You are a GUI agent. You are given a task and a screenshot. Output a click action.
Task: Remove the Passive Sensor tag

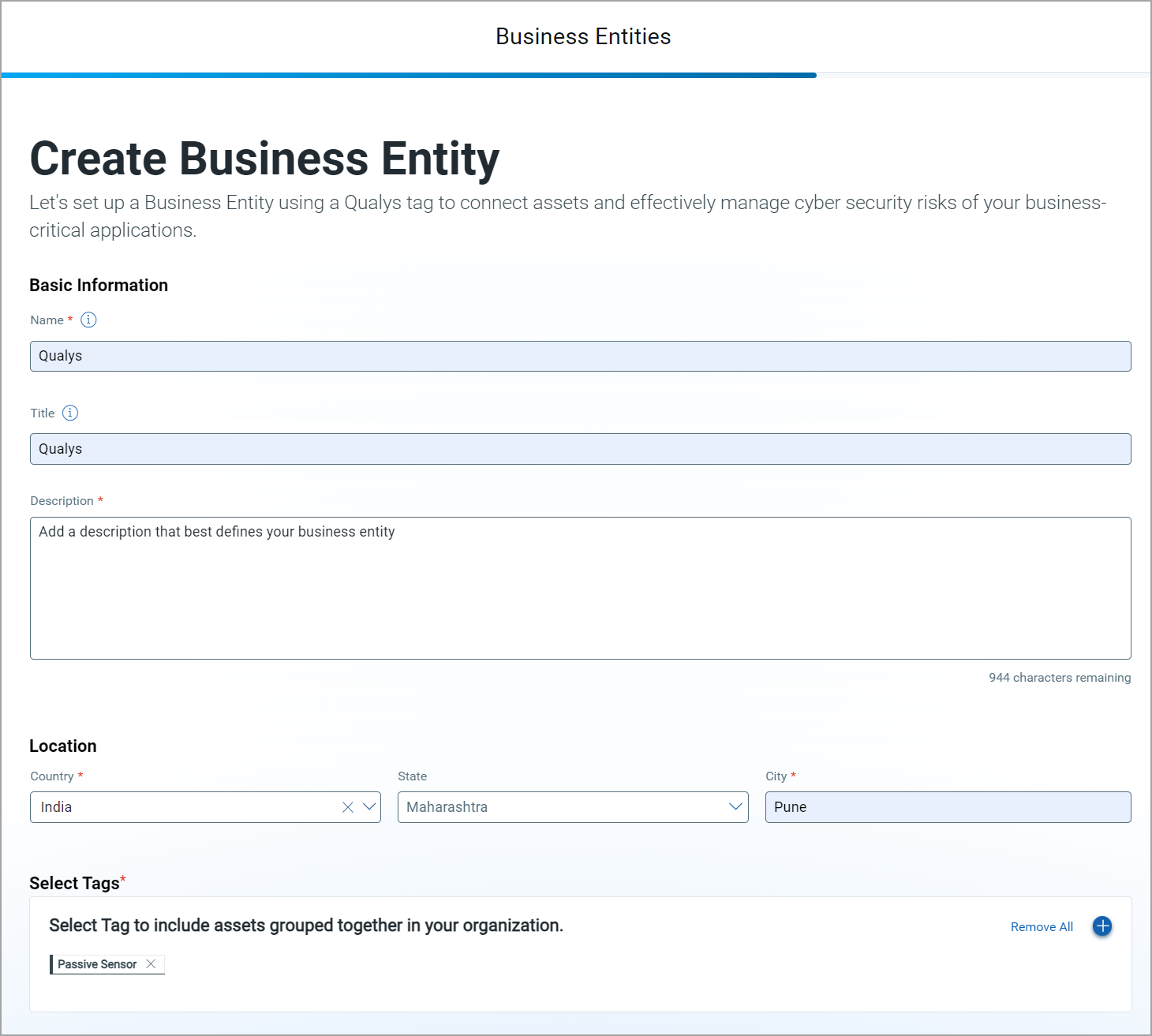coord(151,964)
